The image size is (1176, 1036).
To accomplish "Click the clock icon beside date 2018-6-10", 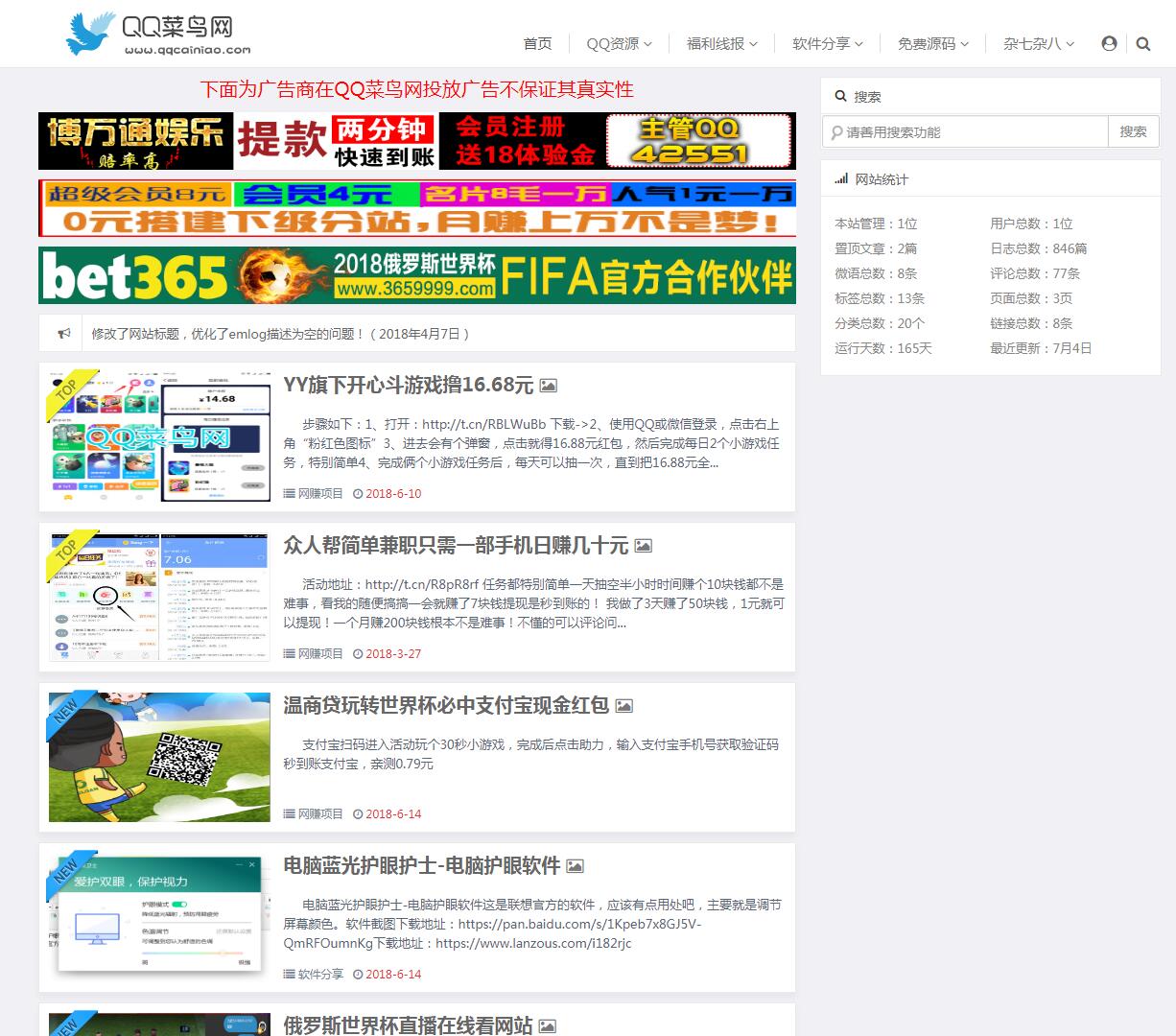I will [x=358, y=494].
